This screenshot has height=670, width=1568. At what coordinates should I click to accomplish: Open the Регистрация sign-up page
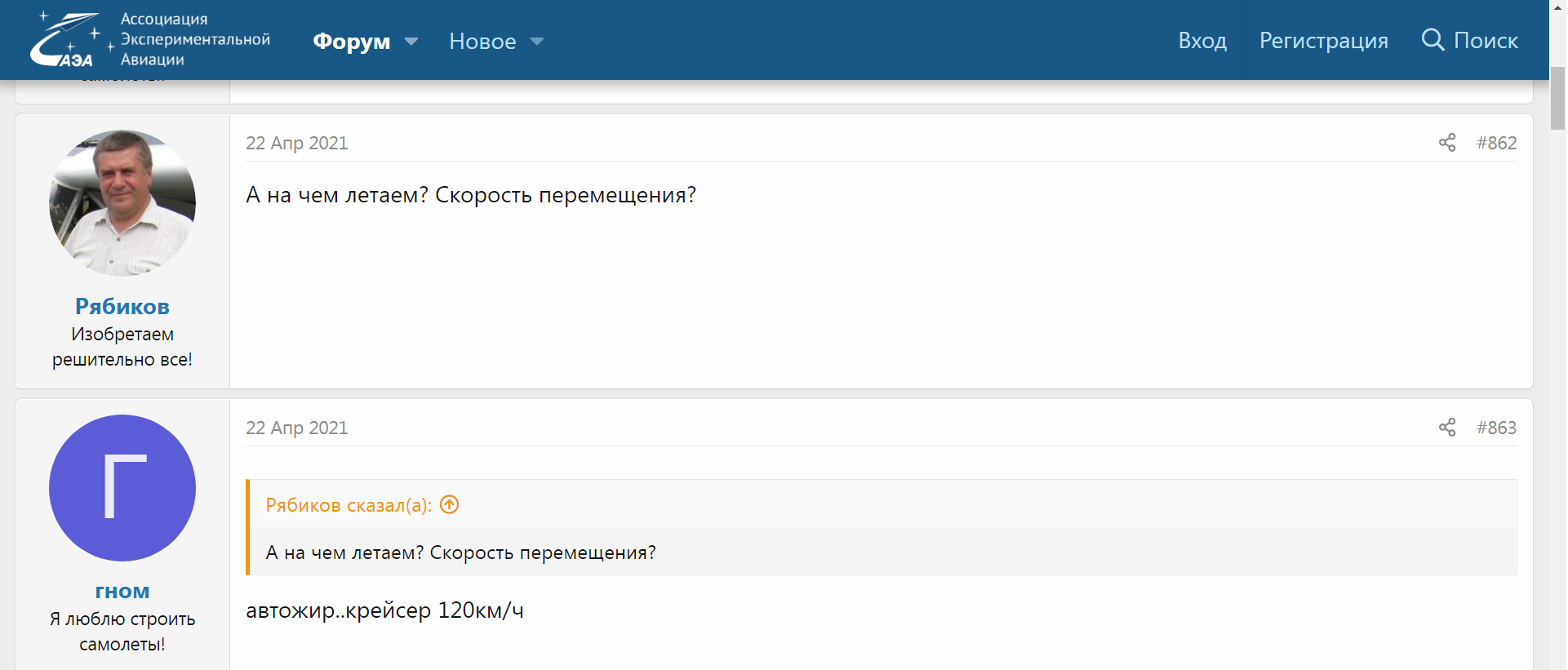point(1322,40)
